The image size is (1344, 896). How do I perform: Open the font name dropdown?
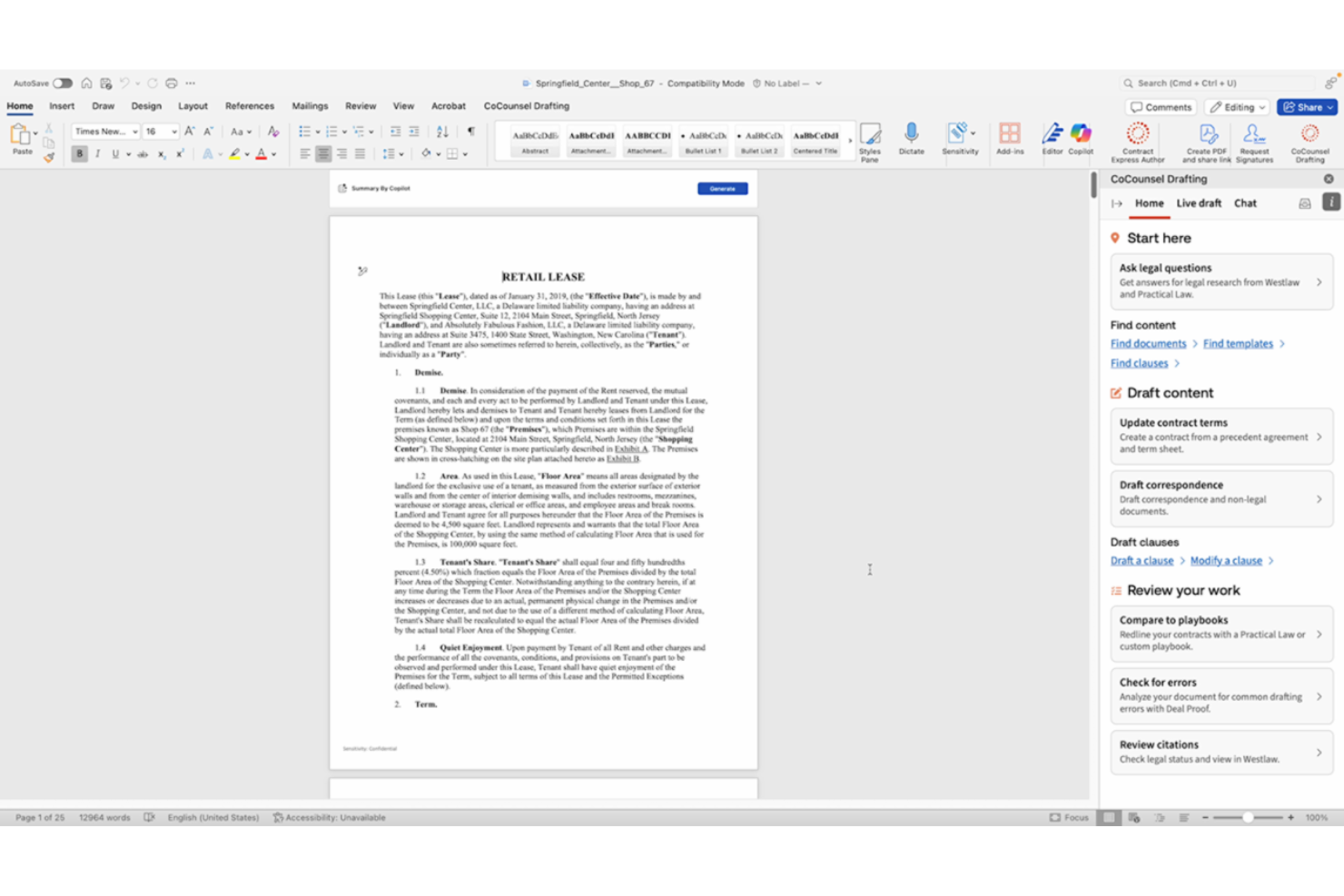135,132
